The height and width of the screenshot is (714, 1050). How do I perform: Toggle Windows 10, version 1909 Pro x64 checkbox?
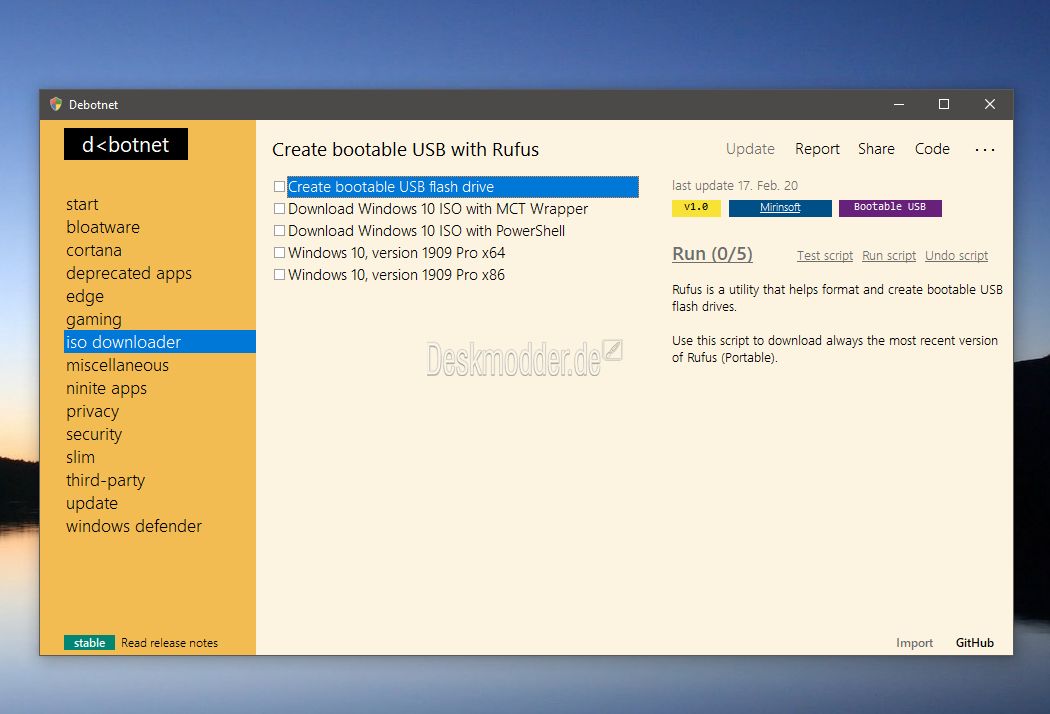tap(279, 253)
